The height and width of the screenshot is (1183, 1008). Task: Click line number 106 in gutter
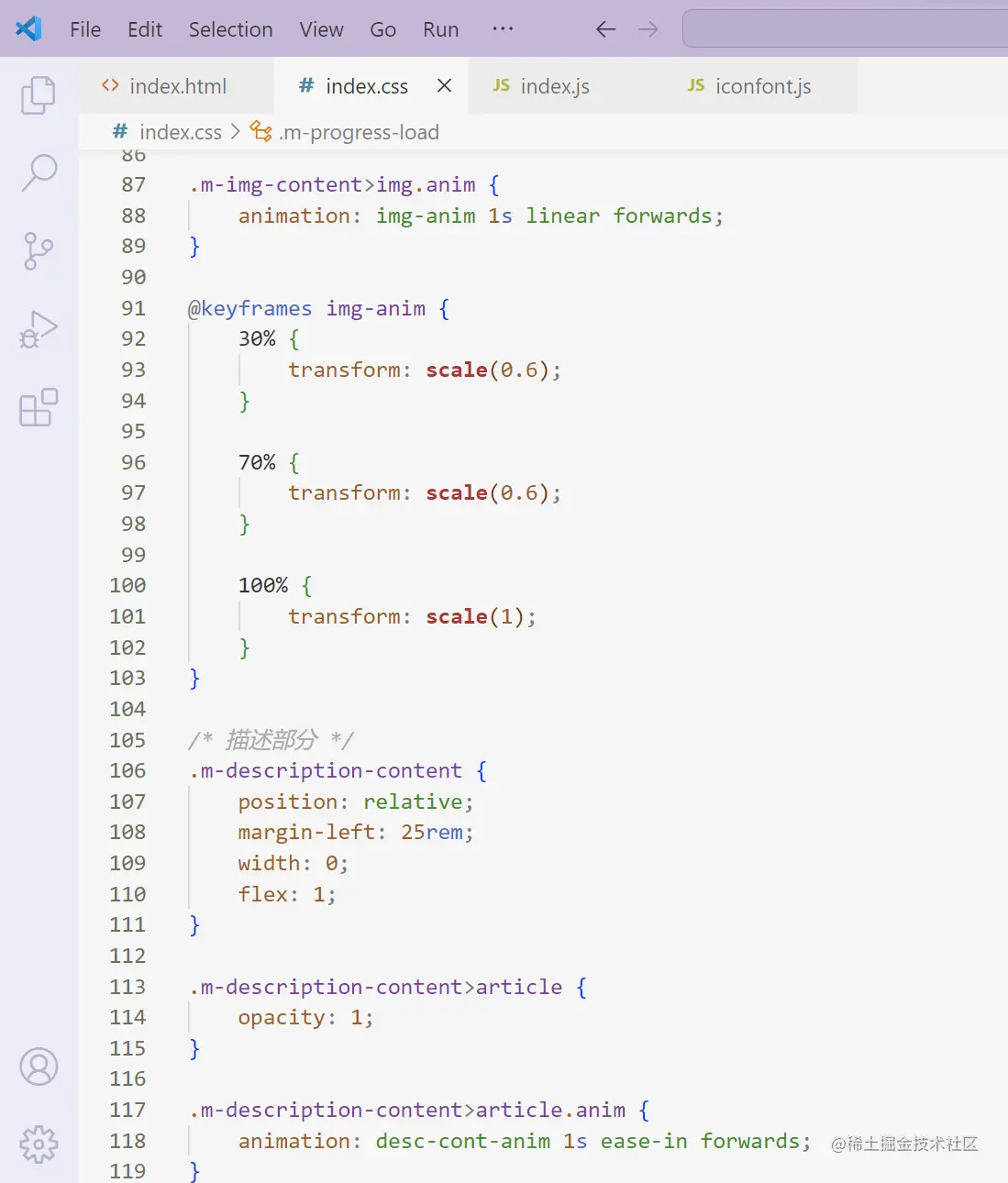pyautogui.click(x=127, y=770)
